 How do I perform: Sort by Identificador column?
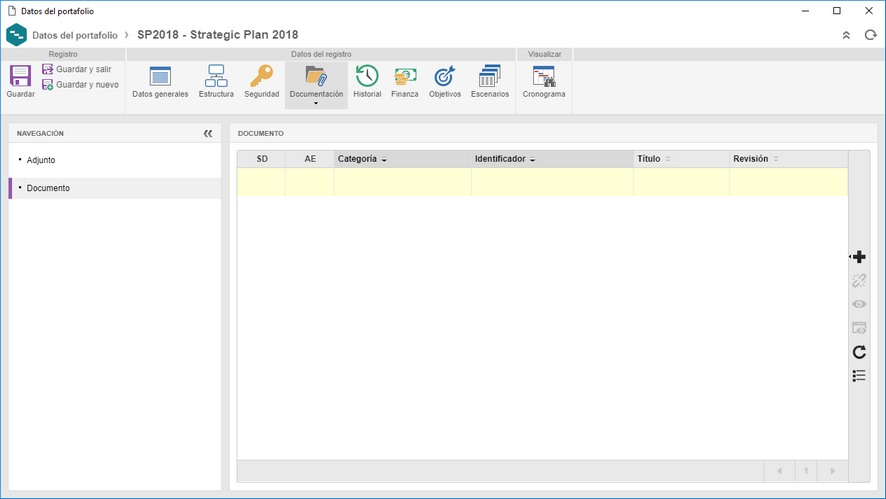[552, 159]
